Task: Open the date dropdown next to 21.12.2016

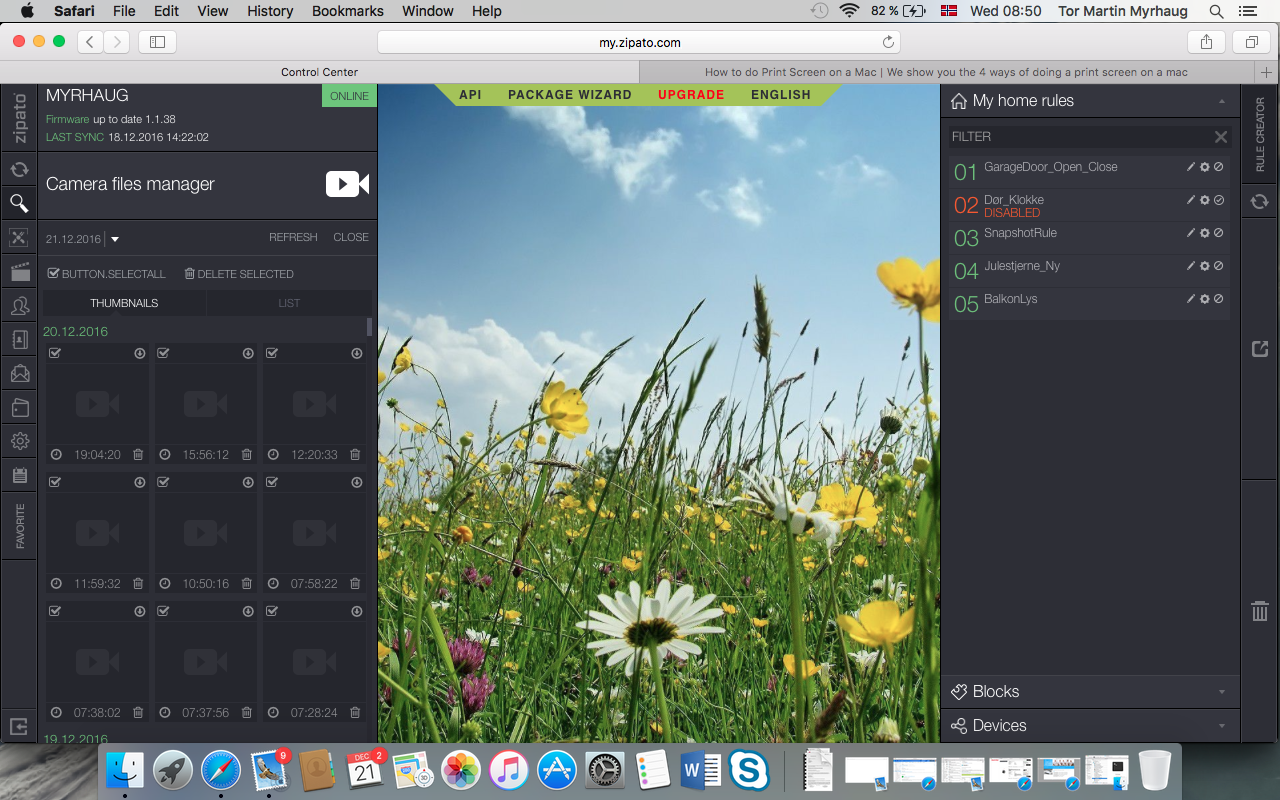Action: 115,239
